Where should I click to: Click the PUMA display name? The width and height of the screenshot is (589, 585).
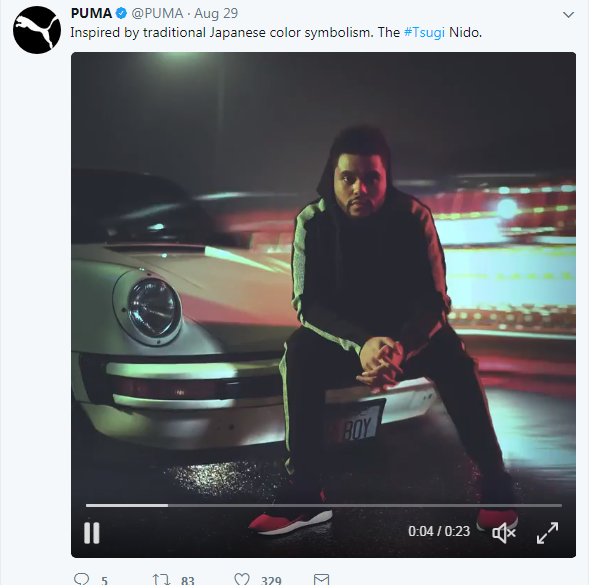(91, 14)
